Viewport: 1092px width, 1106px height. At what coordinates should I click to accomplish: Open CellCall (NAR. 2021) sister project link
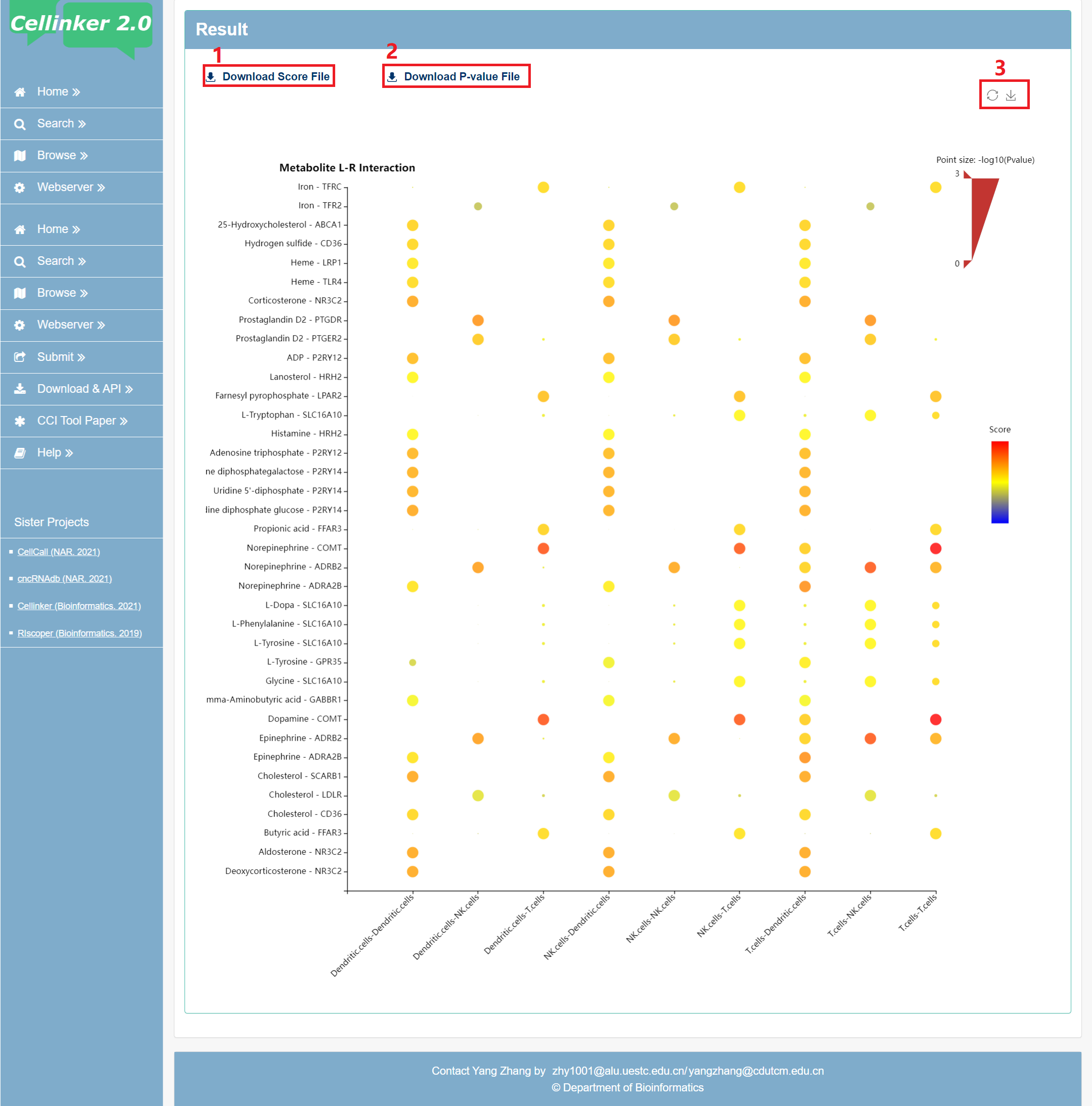pyautogui.click(x=59, y=552)
